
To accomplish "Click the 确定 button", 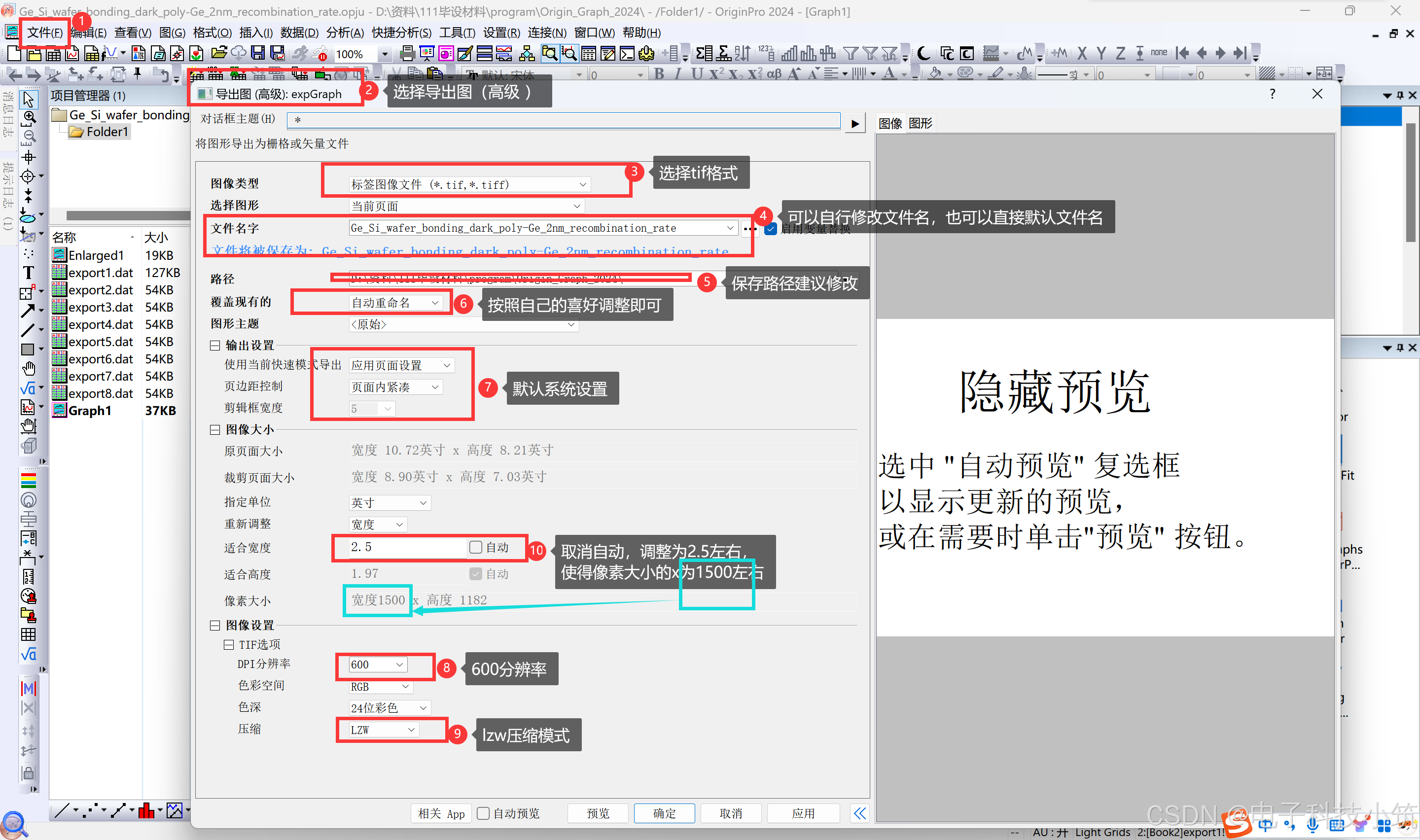I will pyautogui.click(x=664, y=813).
